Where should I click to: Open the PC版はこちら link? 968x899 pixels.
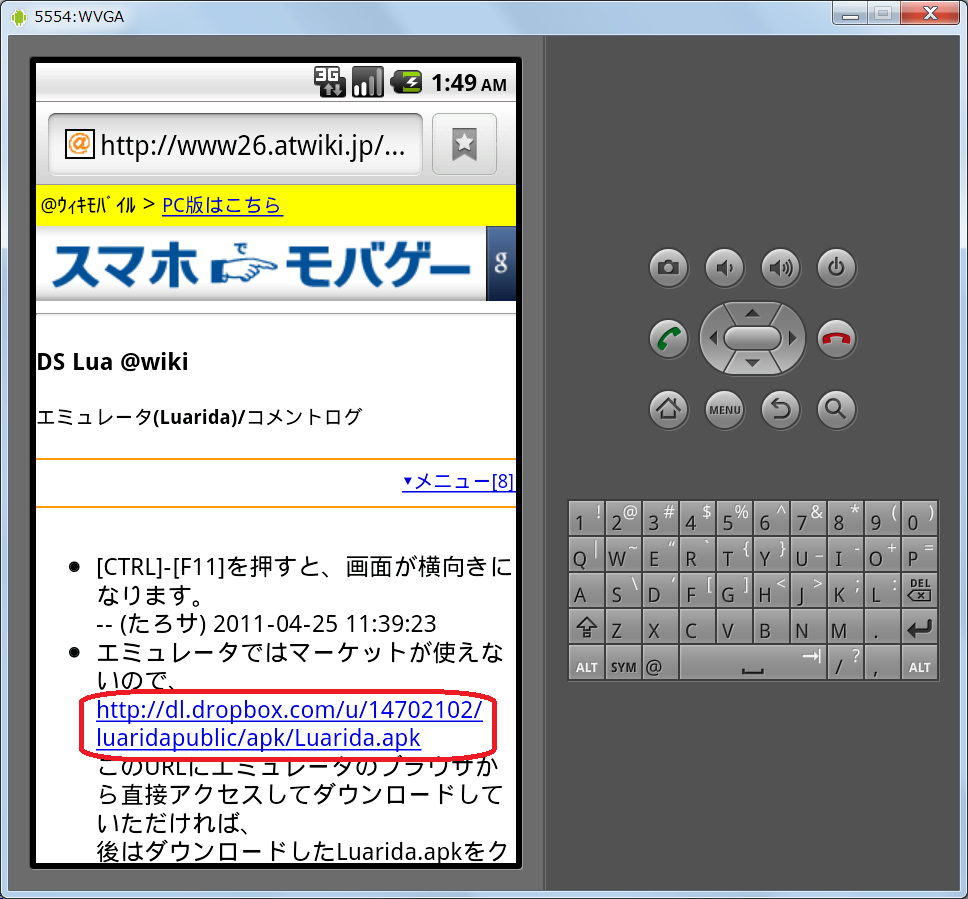tap(222, 205)
